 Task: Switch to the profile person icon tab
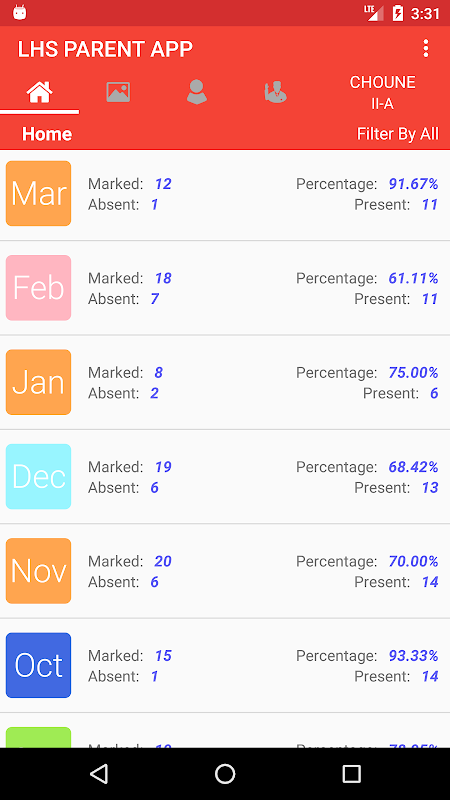(x=196, y=92)
